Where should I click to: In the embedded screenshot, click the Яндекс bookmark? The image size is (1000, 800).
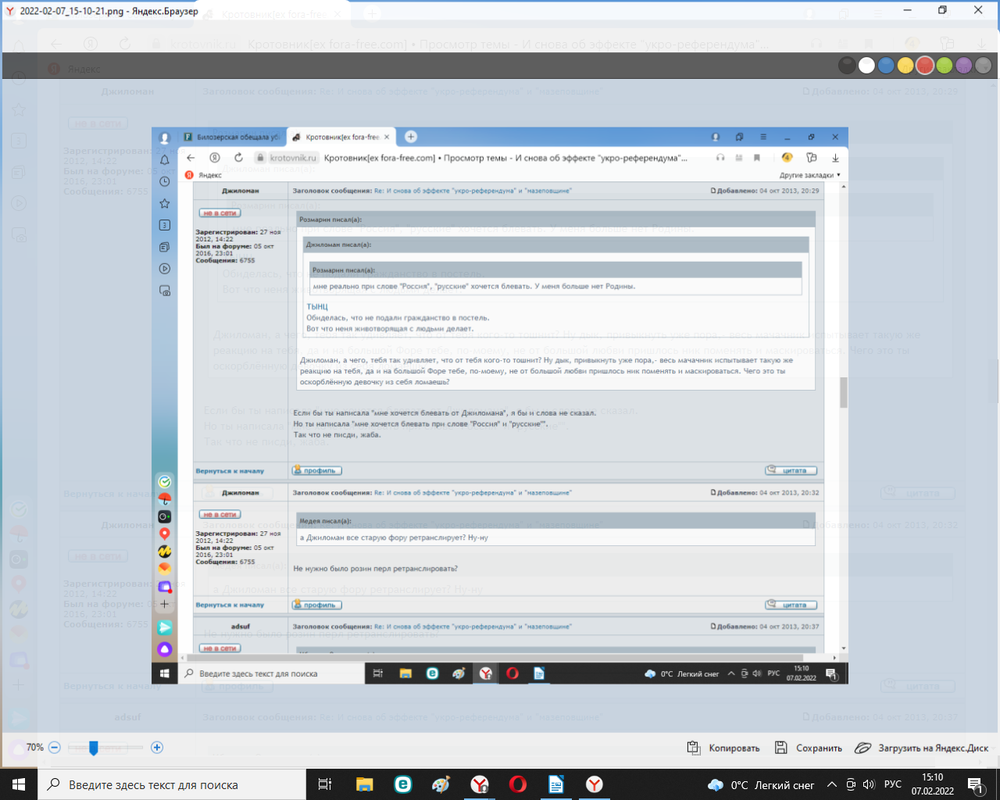coord(203,175)
